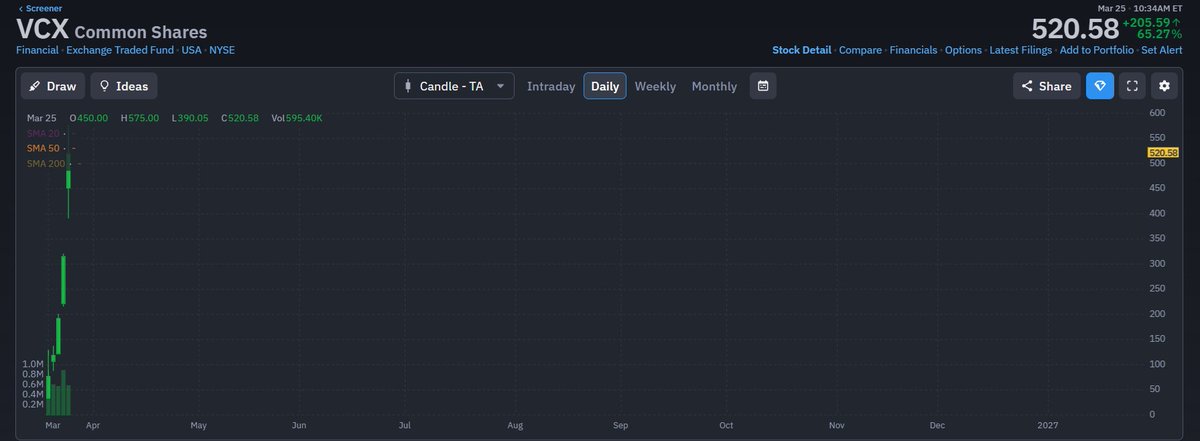The width and height of the screenshot is (1200, 441).
Task: Share the chart
Action: (x=1047, y=86)
